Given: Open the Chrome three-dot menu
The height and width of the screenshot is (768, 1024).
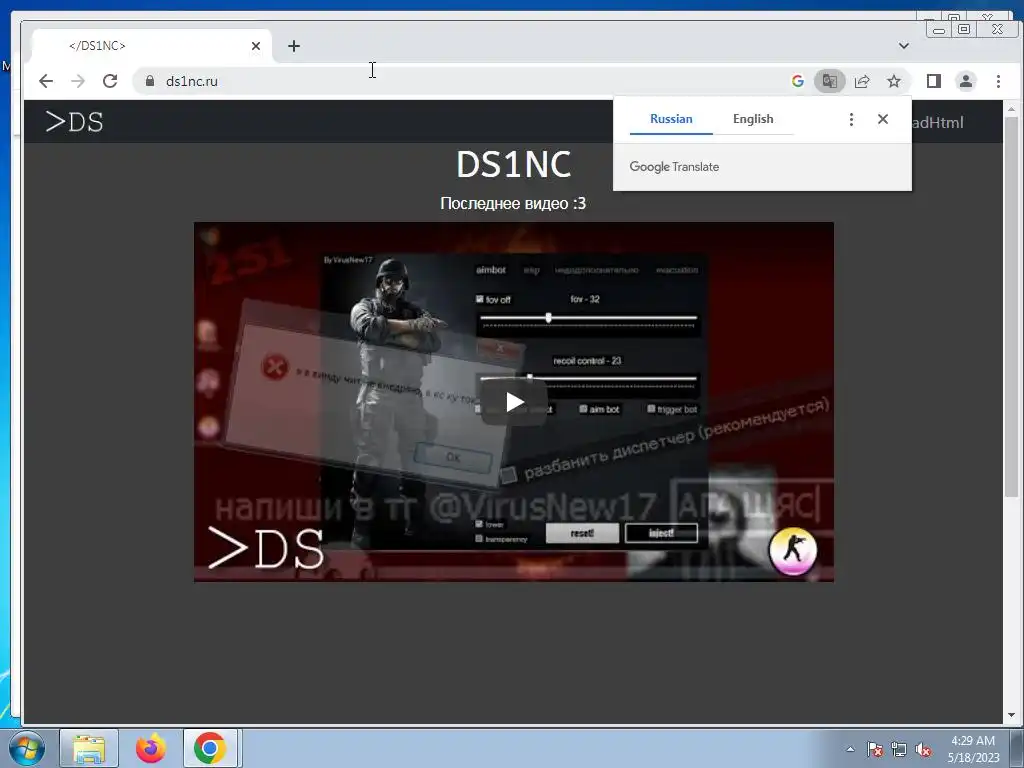Looking at the screenshot, I should (998, 81).
